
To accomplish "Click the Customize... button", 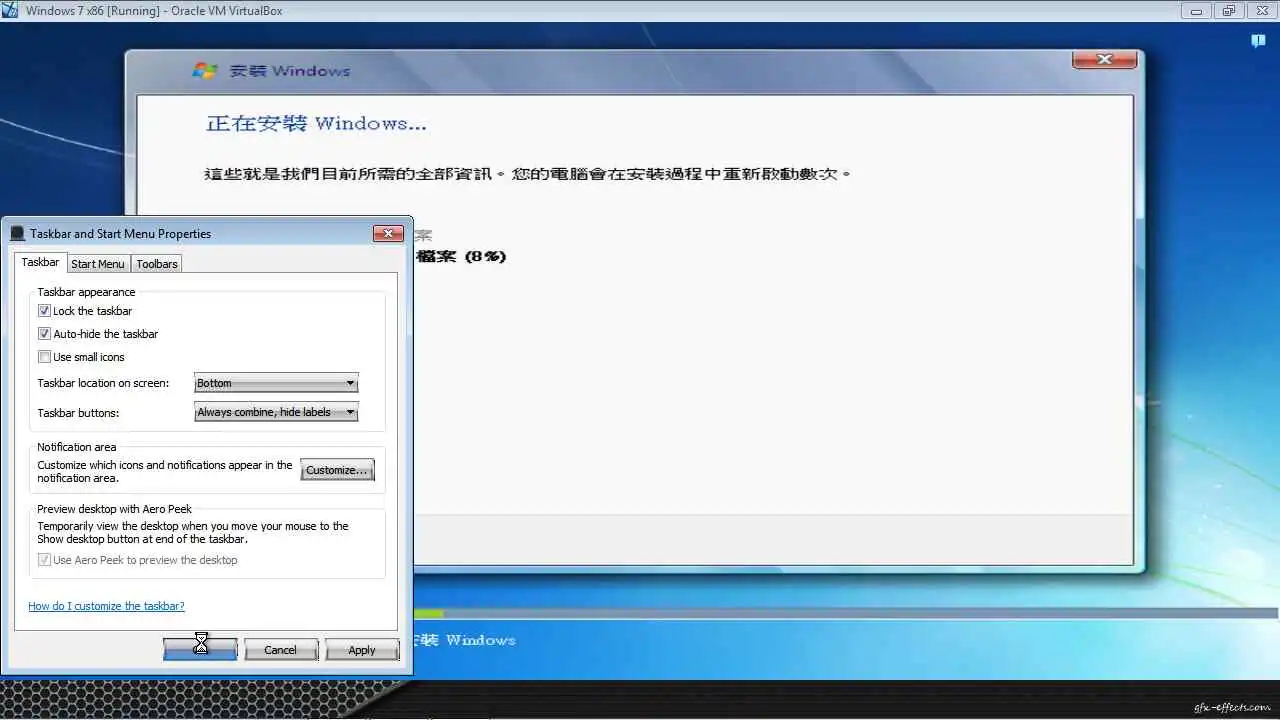I will tap(338, 470).
